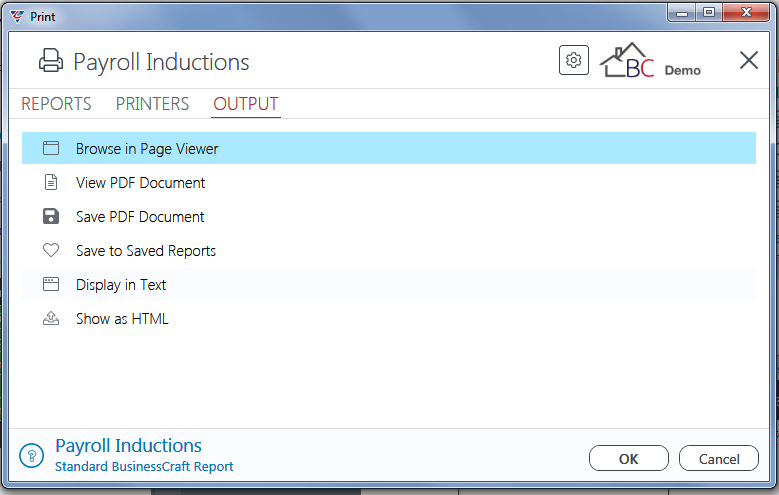Close the dialog with the large X

pyautogui.click(x=749, y=60)
